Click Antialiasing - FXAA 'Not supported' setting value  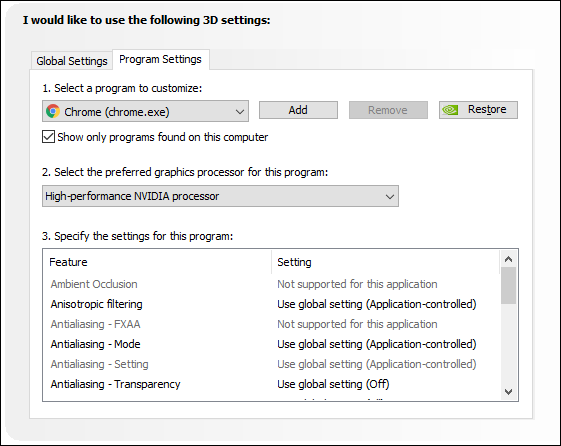(x=357, y=324)
